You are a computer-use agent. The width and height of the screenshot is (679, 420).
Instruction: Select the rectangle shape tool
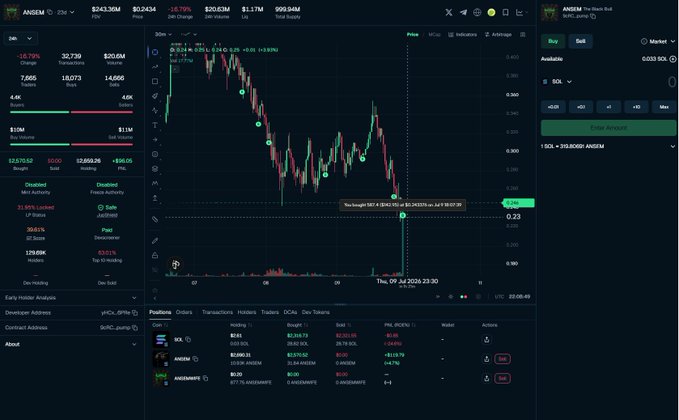pyautogui.click(x=155, y=81)
